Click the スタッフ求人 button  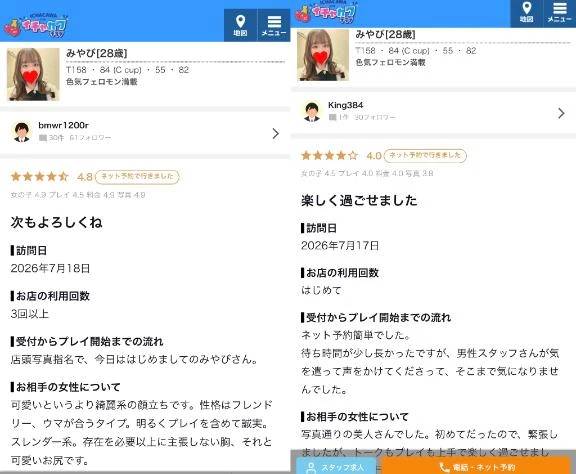point(336,467)
